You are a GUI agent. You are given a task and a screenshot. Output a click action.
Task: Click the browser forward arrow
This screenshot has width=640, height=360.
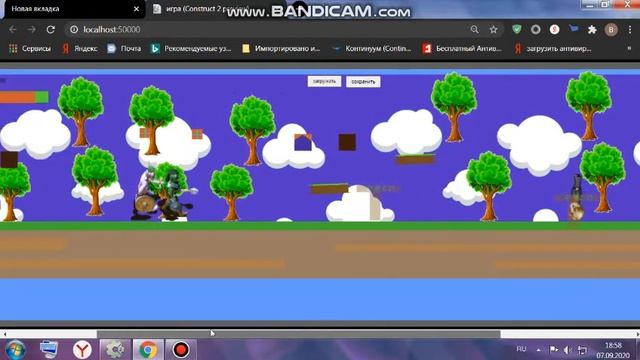click(31, 29)
